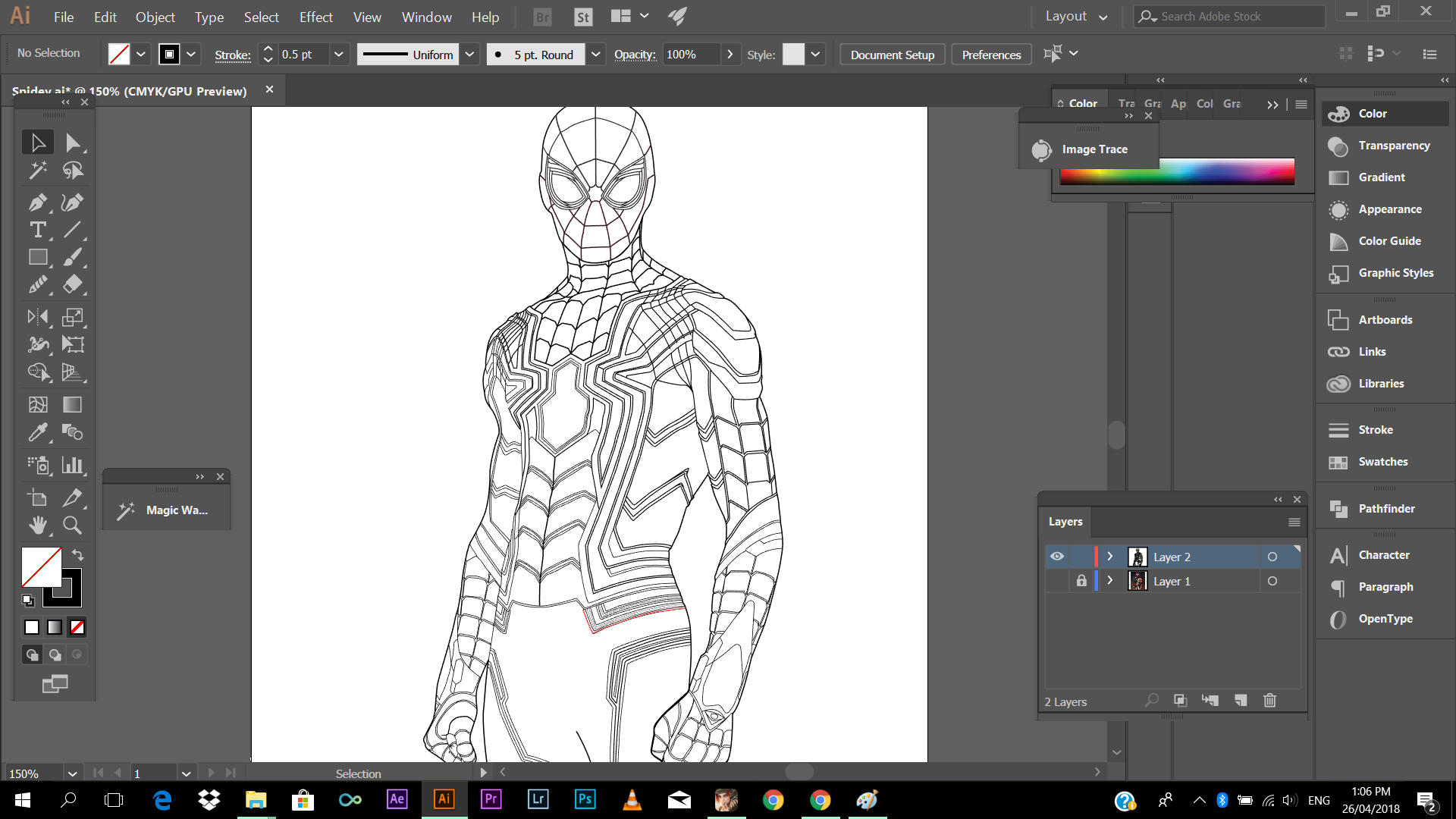Select the Eyedropper tool
The height and width of the screenshot is (819, 1456).
click(38, 432)
